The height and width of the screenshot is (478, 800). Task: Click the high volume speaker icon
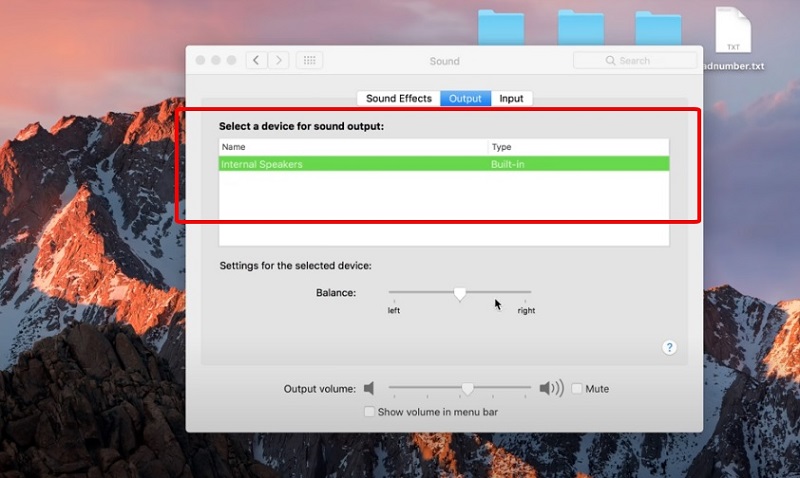coord(550,388)
